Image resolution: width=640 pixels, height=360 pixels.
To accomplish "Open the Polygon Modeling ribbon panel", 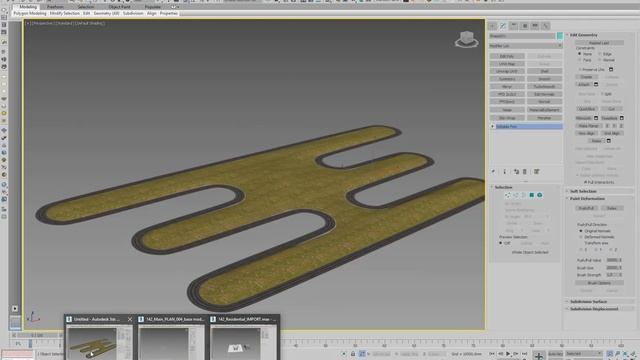I will click(x=30, y=13).
